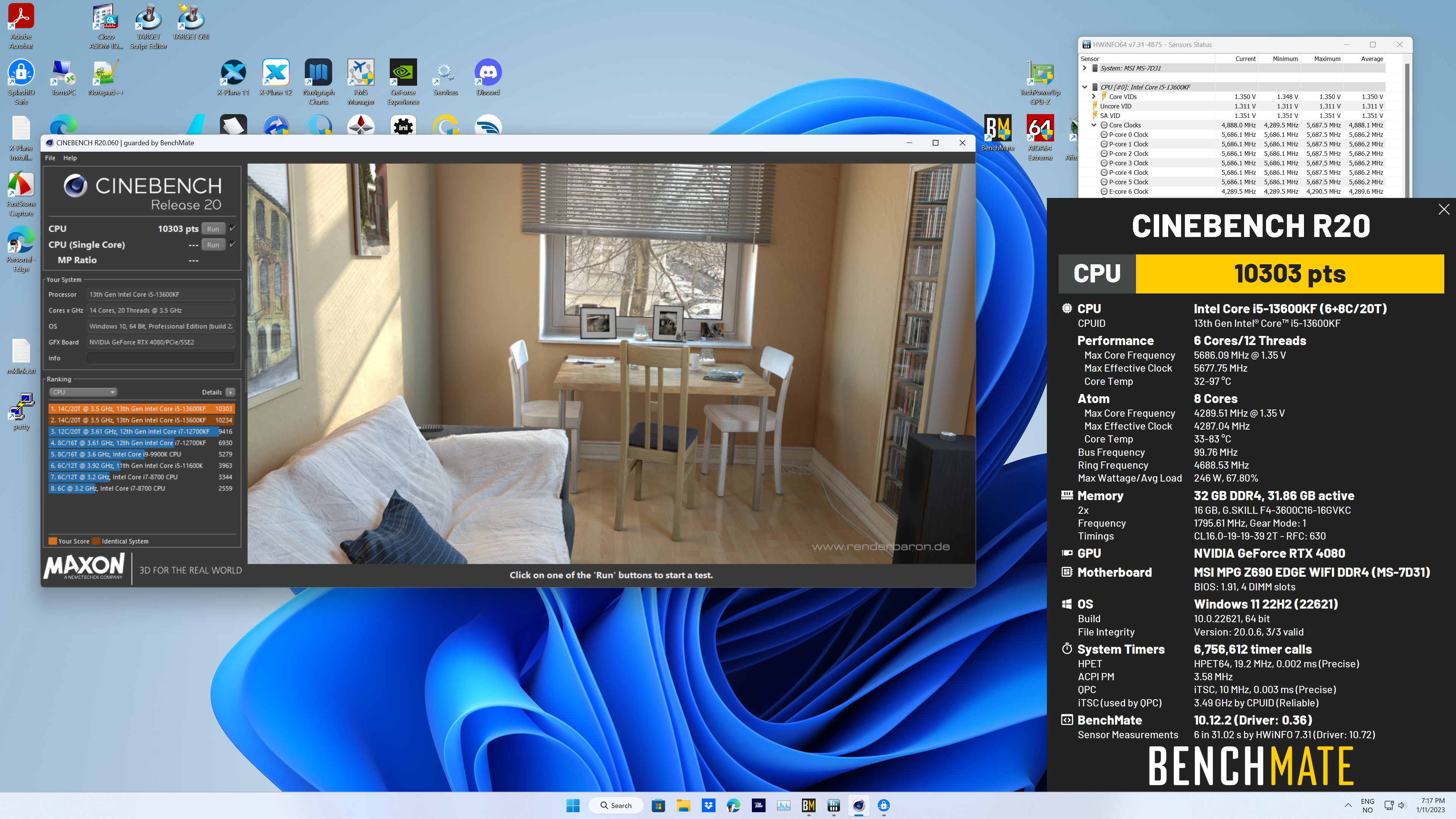This screenshot has width=1456, height=819.
Task: Select FastStone Capture desktop icon
Action: 21,194
